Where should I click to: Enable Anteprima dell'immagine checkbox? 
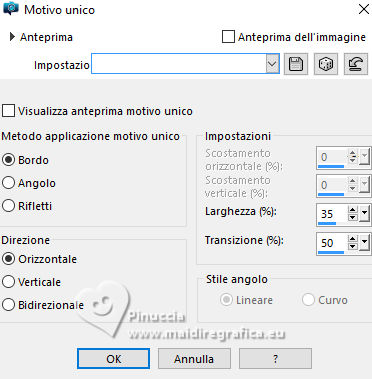pyautogui.click(x=228, y=37)
